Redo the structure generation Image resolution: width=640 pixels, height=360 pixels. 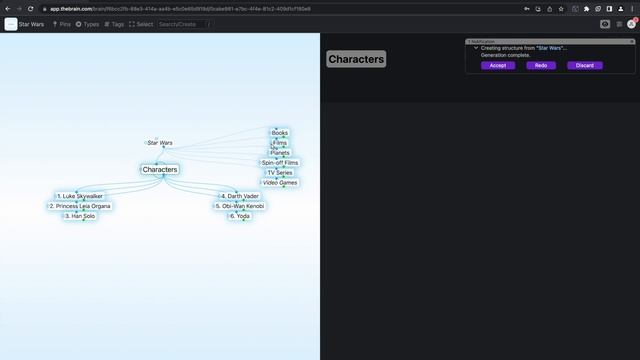(541, 65)
